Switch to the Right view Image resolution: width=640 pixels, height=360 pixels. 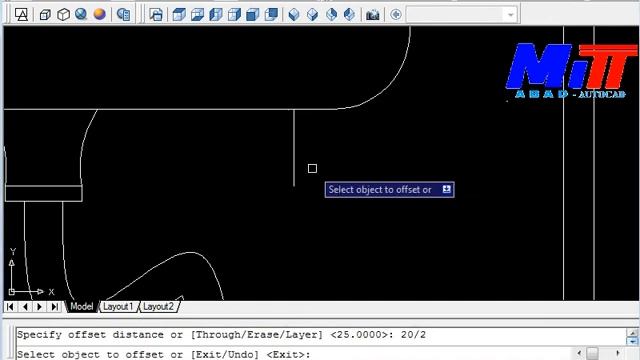(234, 15)
